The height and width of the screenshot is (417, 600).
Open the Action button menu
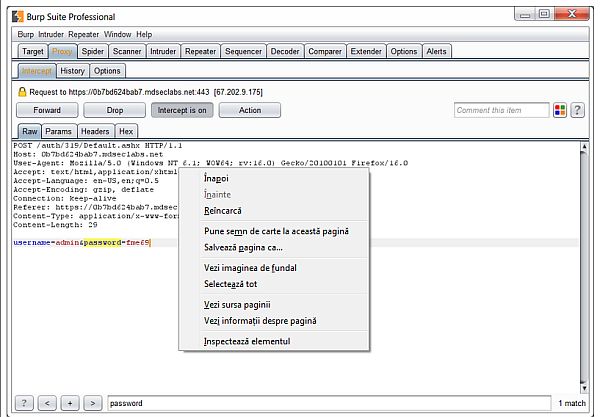(x=250, y=110)
